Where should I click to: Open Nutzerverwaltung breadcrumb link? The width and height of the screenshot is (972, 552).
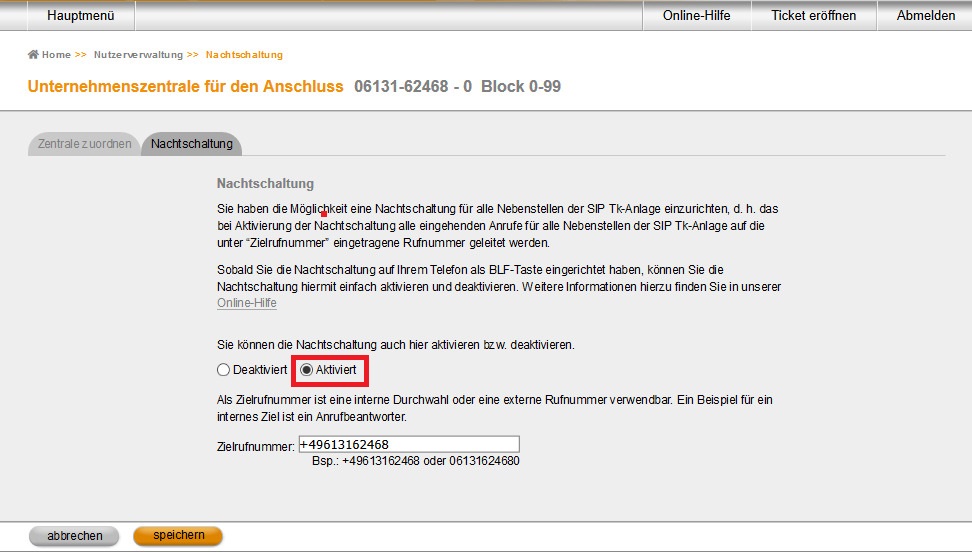(138, 55)
